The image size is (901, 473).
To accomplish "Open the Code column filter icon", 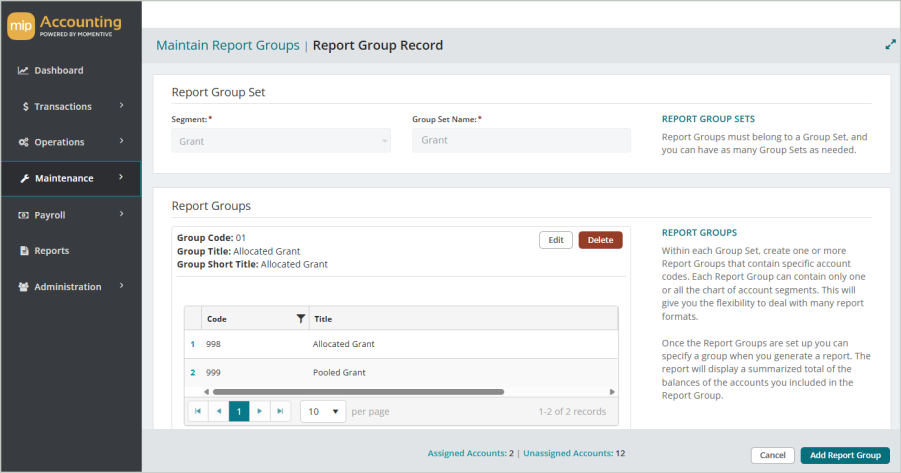I will point(301,318).
